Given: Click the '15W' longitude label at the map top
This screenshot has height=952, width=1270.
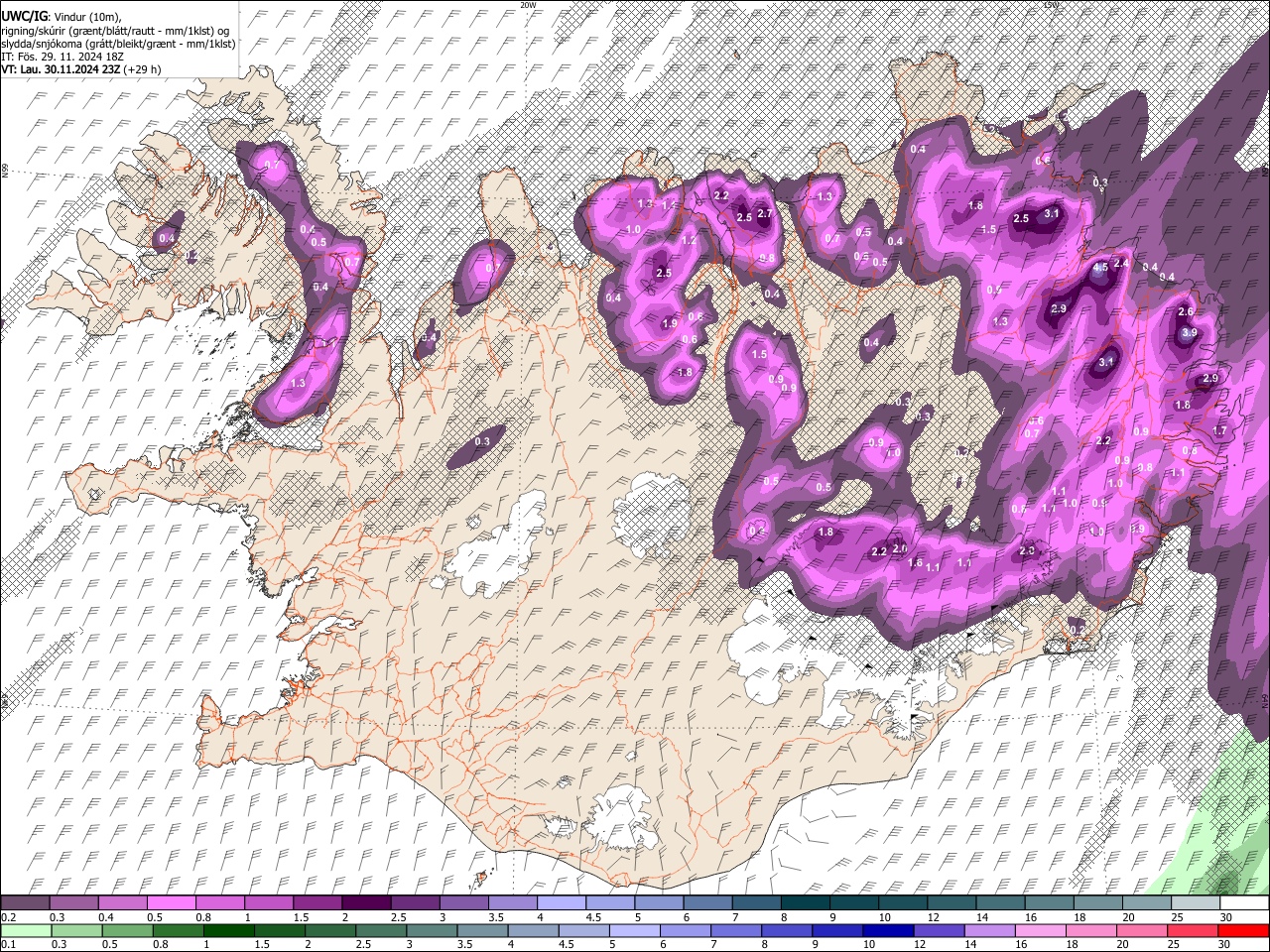Looking at the screenshot, I should [1051, 5].
